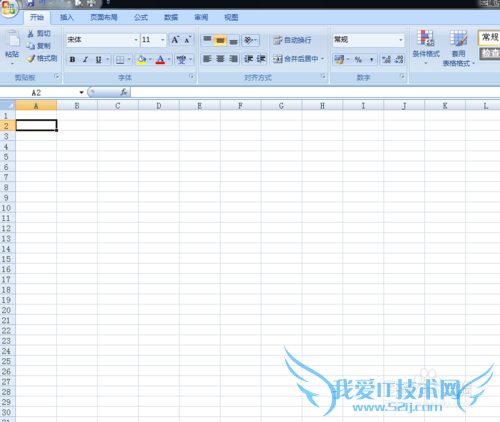Viewport: 500px width, 422px height.
Task: Toggle top vertical alignment
Action: tap(207, 40)
